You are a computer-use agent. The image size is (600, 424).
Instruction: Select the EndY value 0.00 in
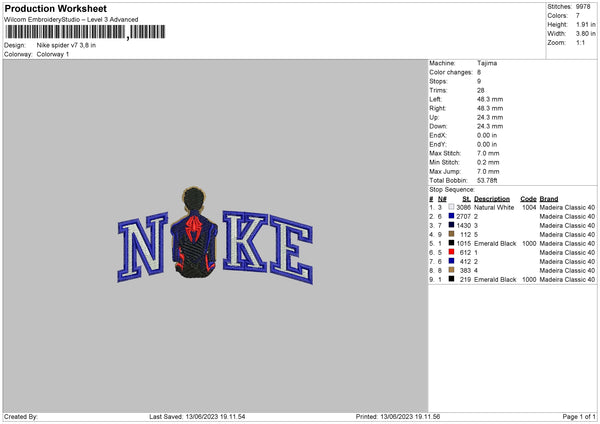487,144
